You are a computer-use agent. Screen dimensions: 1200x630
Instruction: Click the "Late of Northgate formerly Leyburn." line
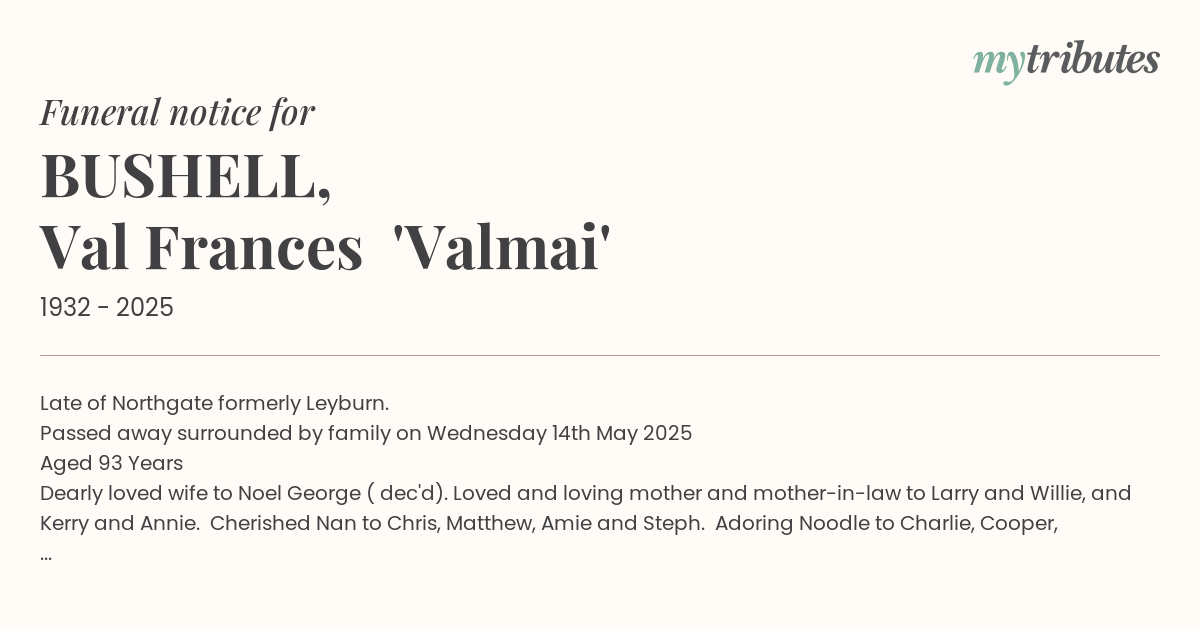click(214, 404)
